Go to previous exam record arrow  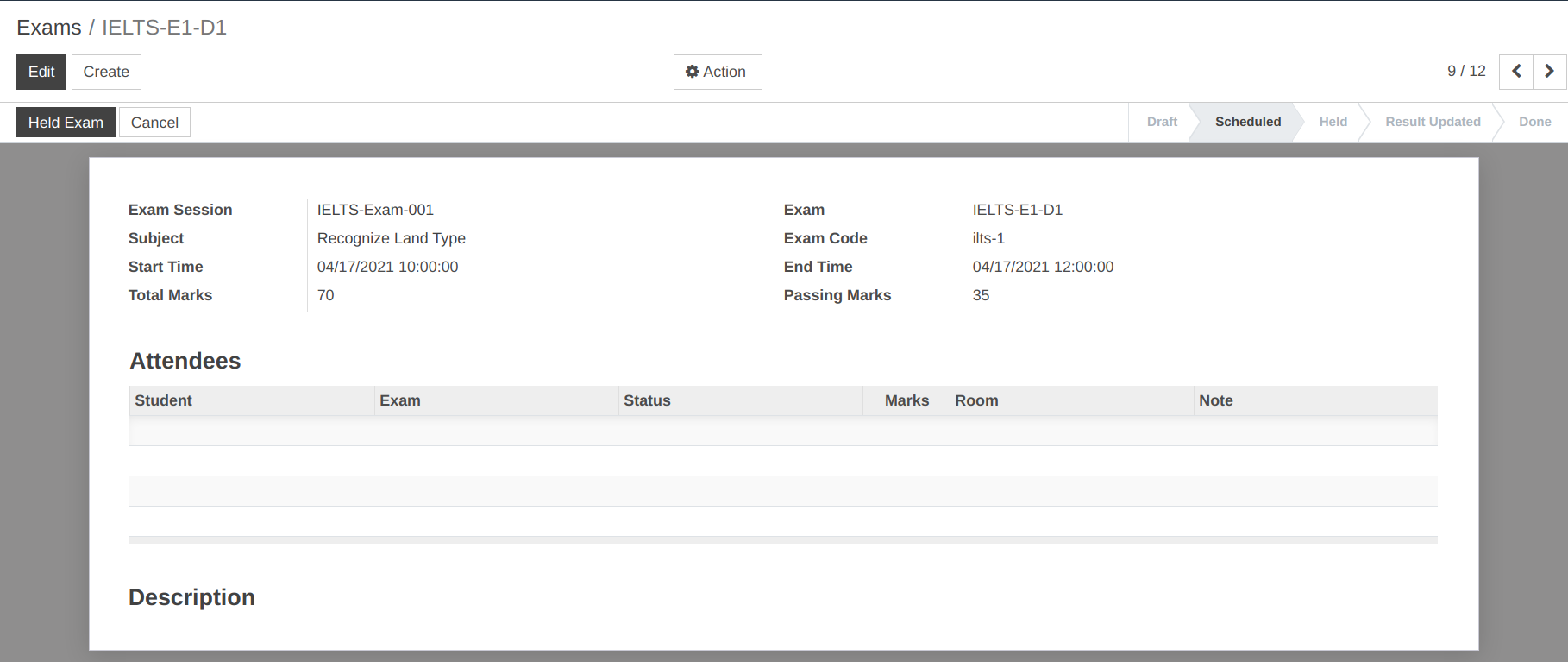[1516, 72]
